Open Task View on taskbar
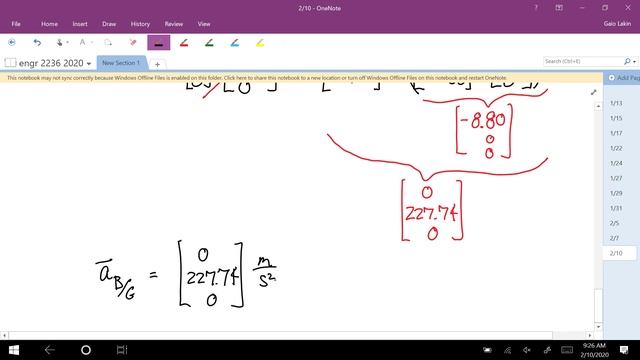 (x=122, y=350)
